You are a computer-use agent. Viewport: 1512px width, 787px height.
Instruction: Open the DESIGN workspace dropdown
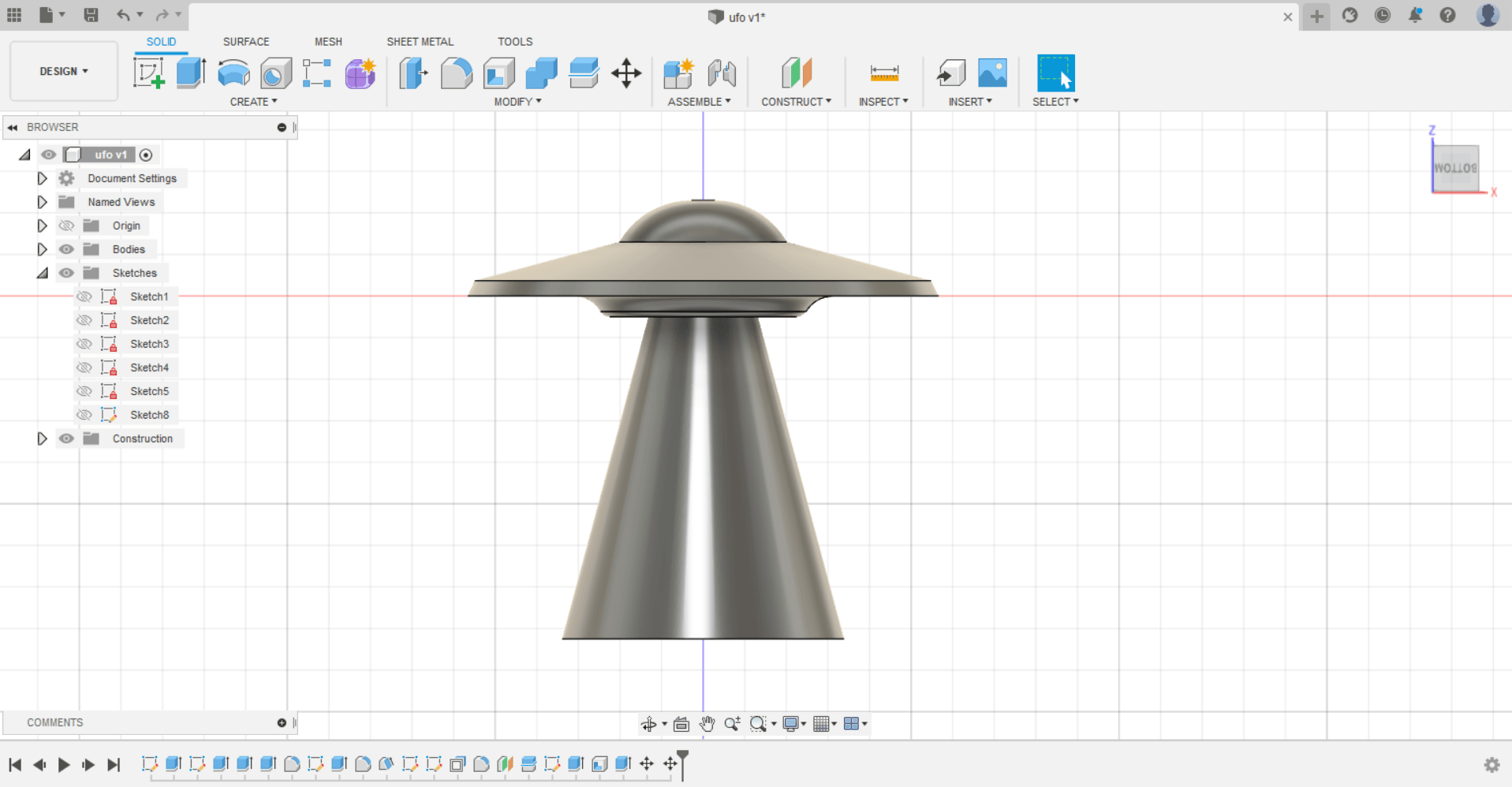(x=64, y=71)
